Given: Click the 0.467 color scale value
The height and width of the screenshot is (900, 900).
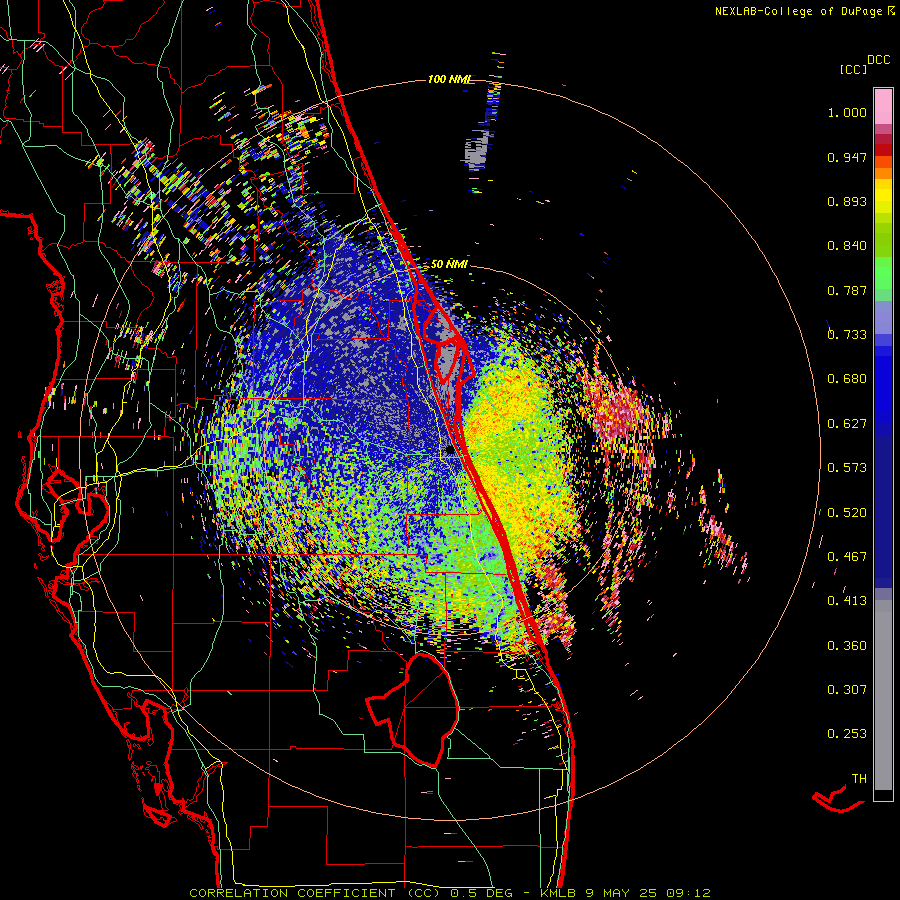Looking at the screenshot, I should pyautogui.click(x=847, y=557).
